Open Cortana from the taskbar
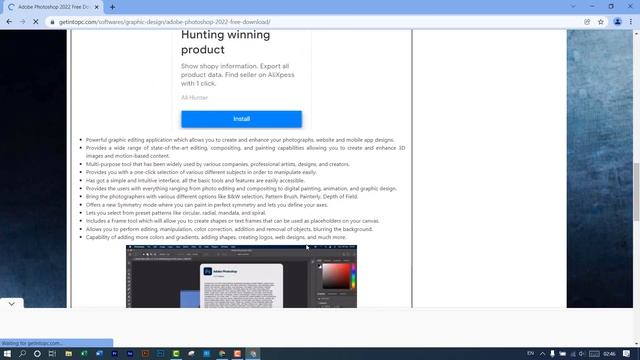The height and width of the screenshot is (360, 640). (37, 353)
